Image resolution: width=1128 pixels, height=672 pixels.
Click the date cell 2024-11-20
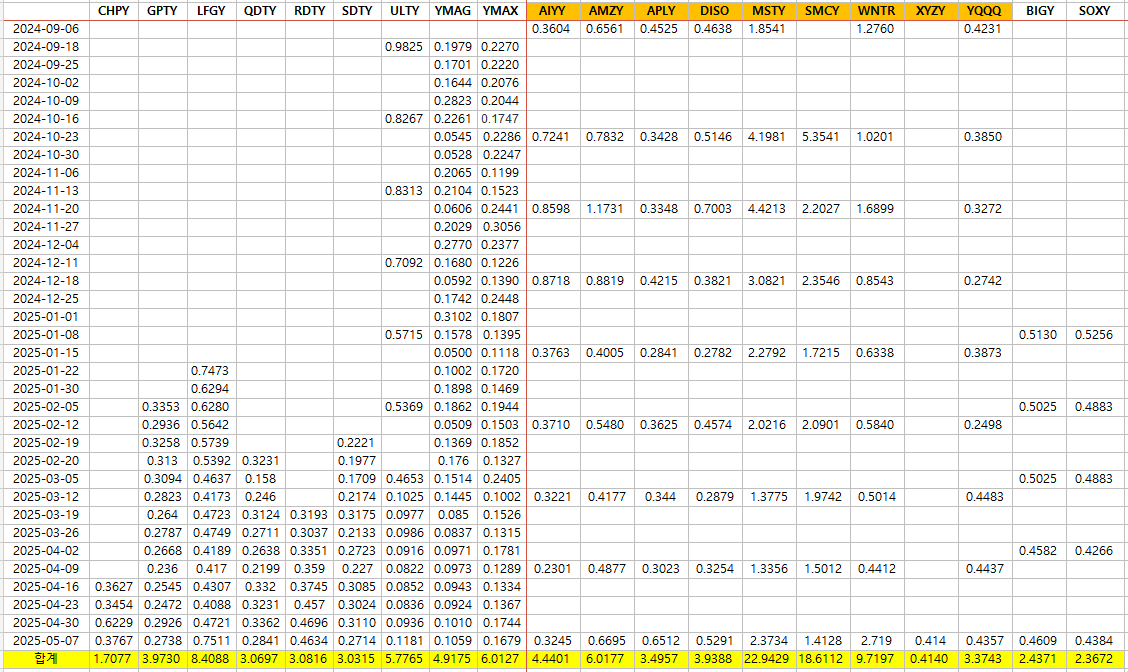[x=46, y=209]
